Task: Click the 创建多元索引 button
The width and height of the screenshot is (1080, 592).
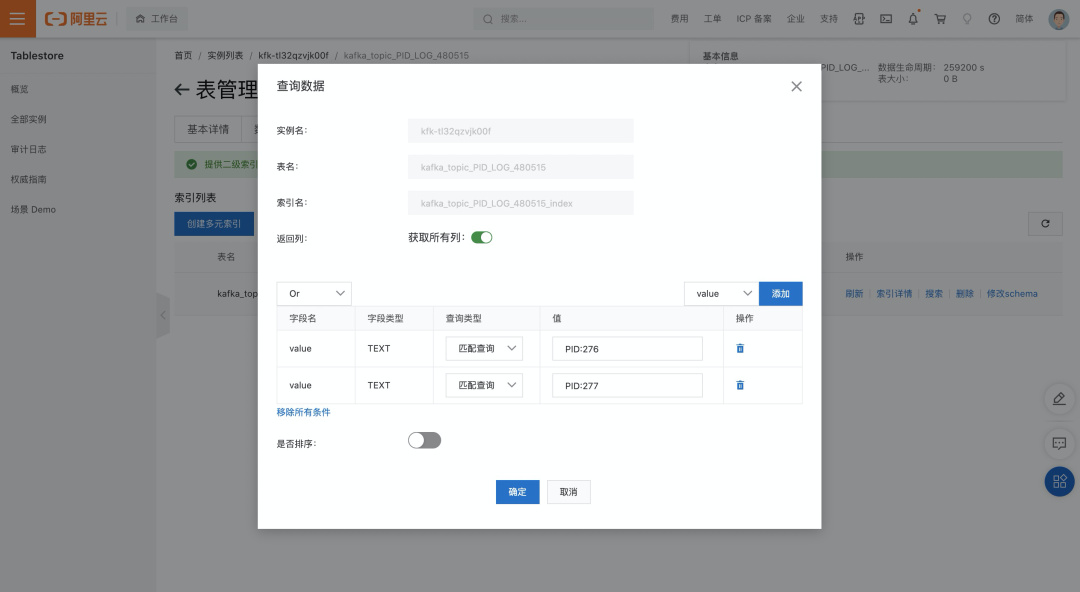Action: tap(214, 224)
